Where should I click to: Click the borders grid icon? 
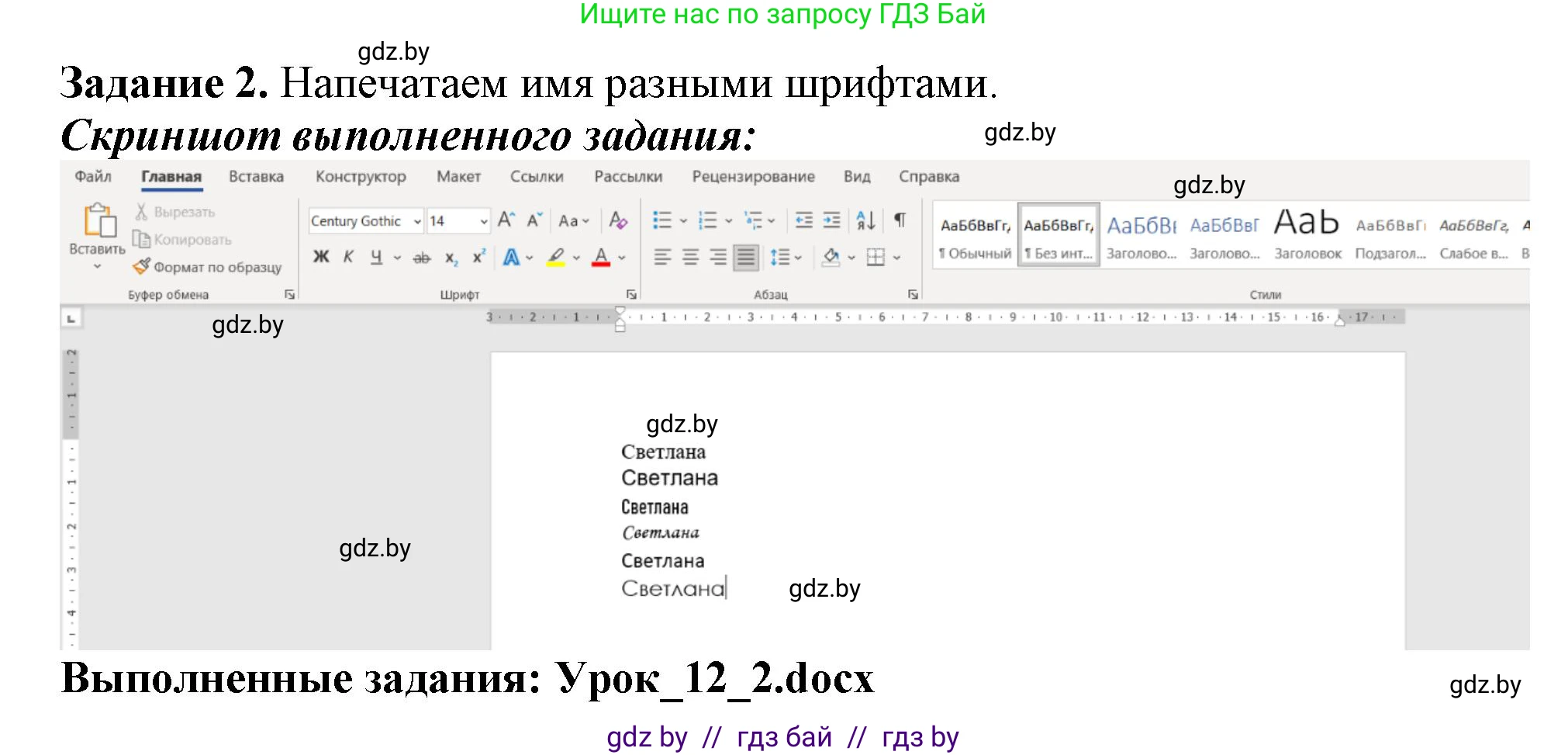(x=876, y=257)
